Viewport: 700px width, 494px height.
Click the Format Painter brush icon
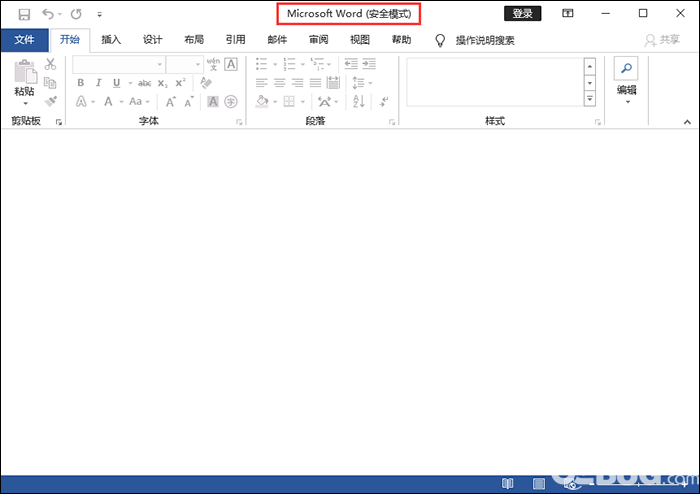coord(50,101)
